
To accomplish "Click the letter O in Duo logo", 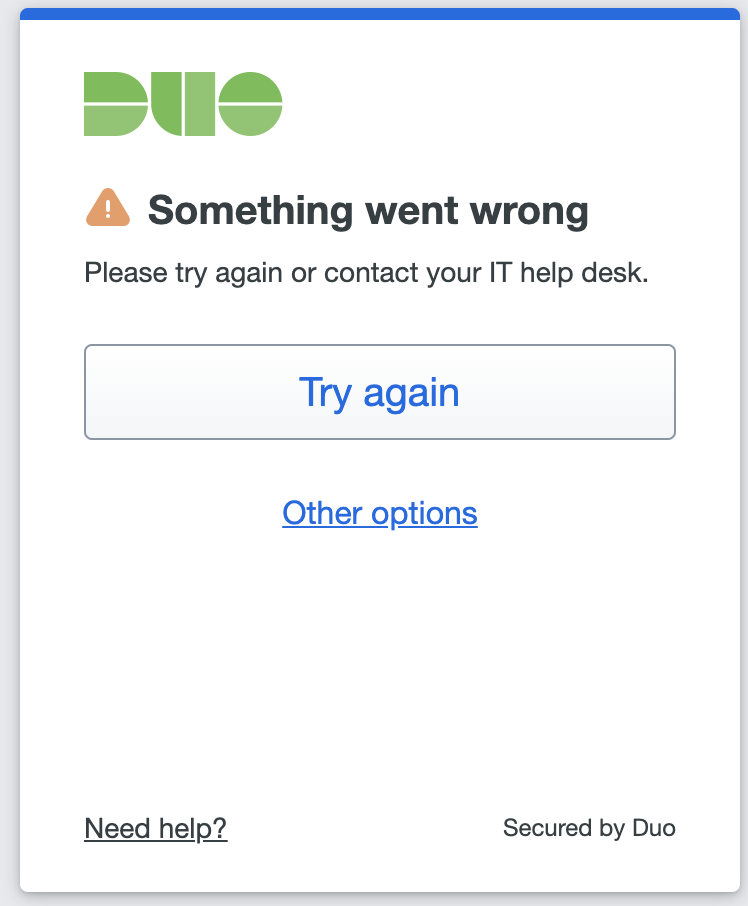I will [250, 104].
